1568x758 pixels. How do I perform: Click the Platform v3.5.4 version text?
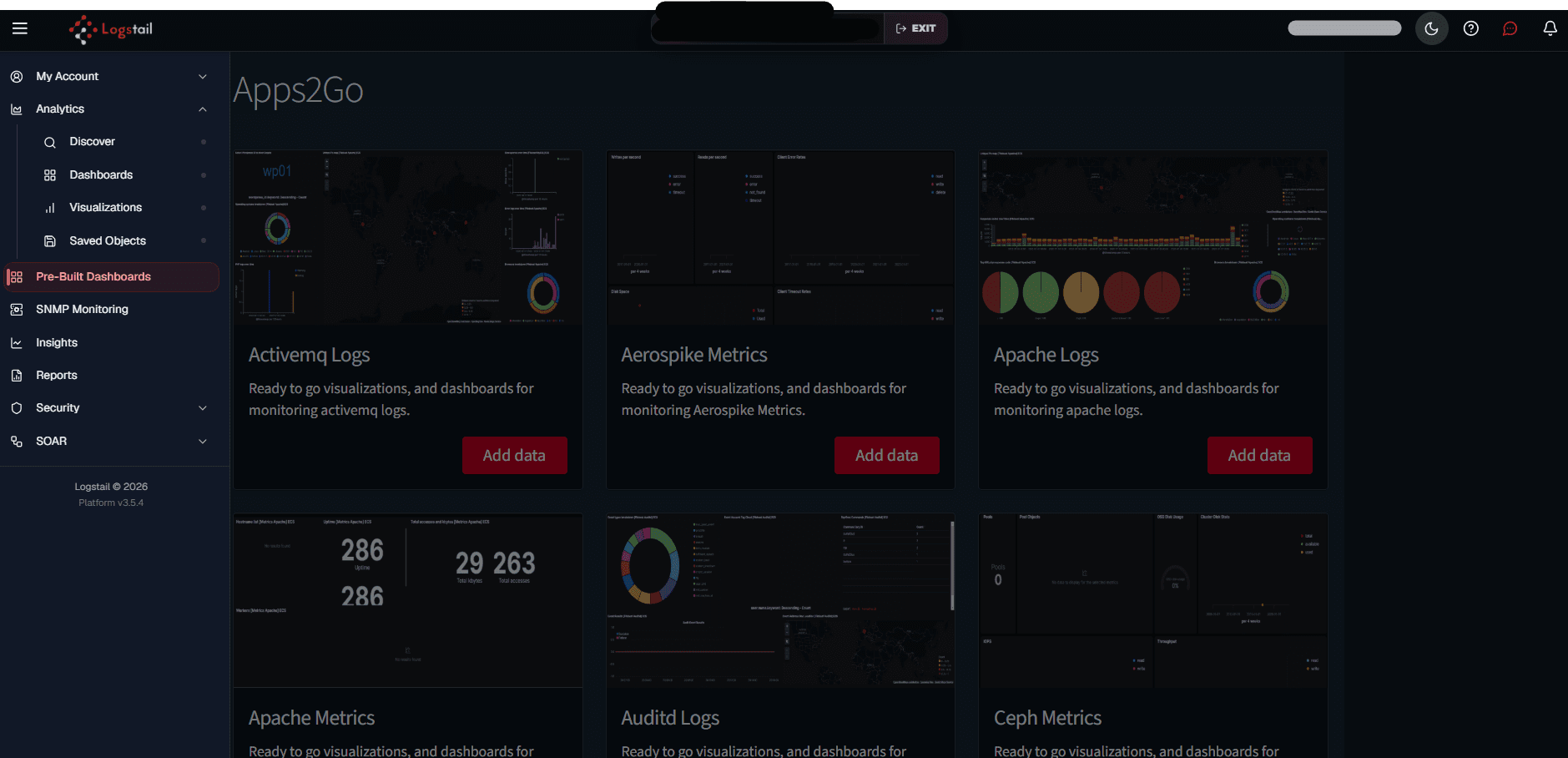[111, 503]
